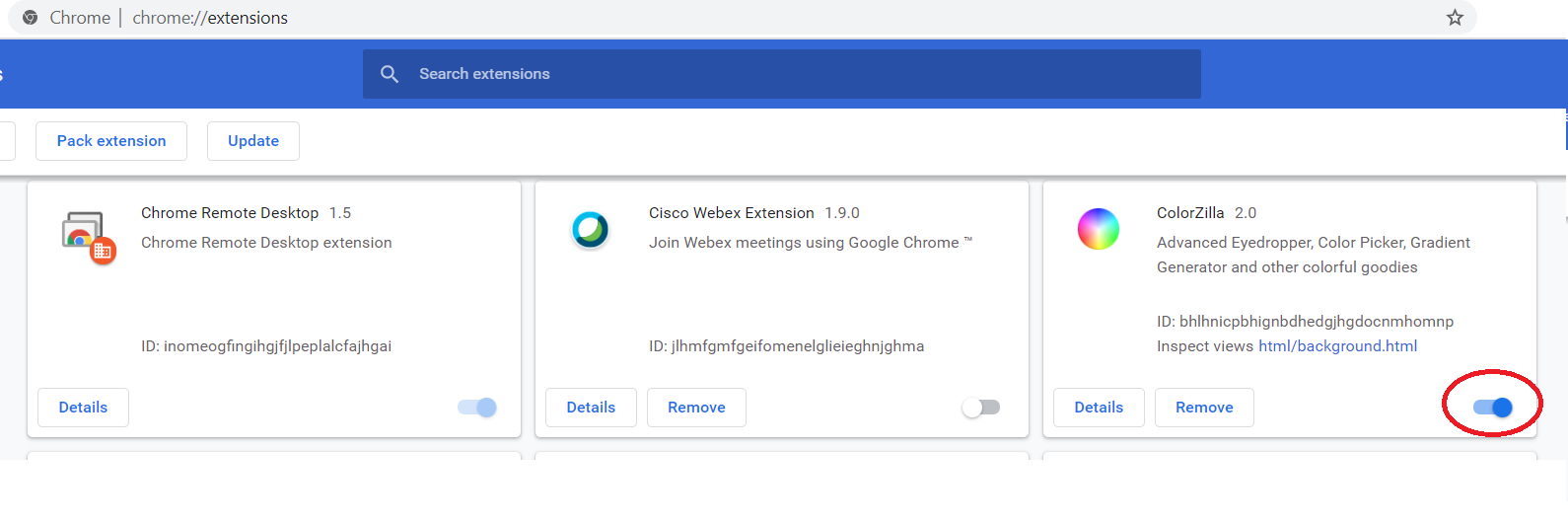
Task: Click the ColorZilla rainbow icon
Action: tap(1099, 229)
